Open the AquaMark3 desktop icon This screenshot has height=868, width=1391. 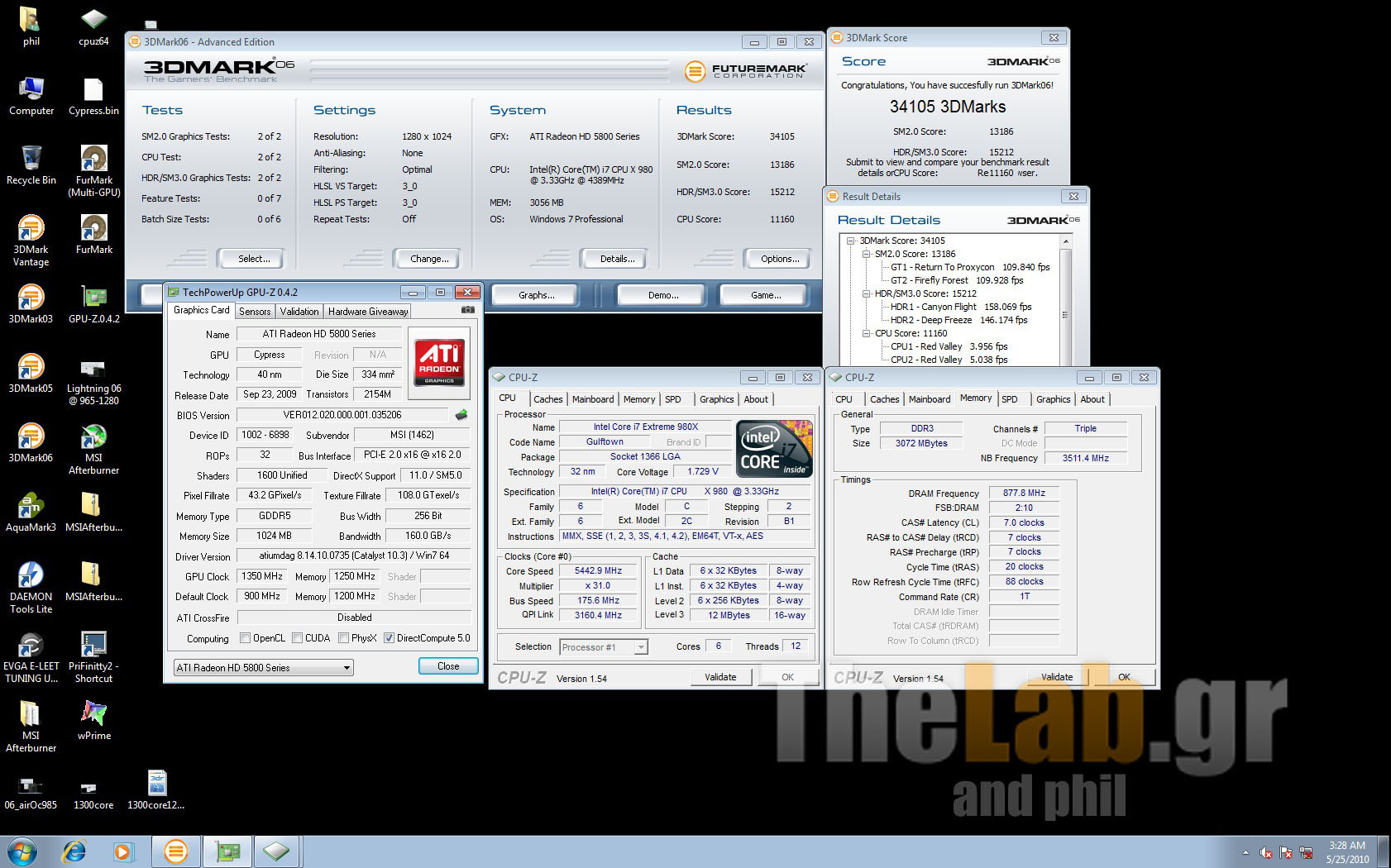pyautogui.click(x=31, y=506)
